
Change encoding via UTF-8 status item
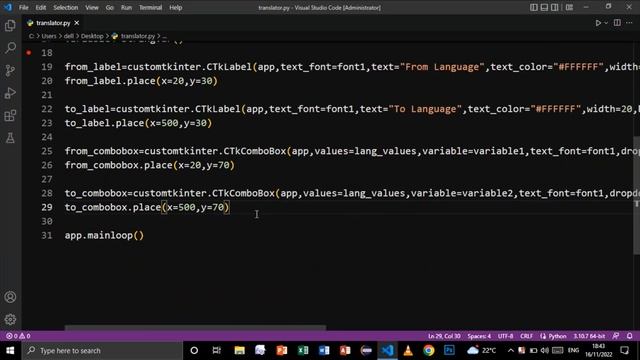[505, 336]
